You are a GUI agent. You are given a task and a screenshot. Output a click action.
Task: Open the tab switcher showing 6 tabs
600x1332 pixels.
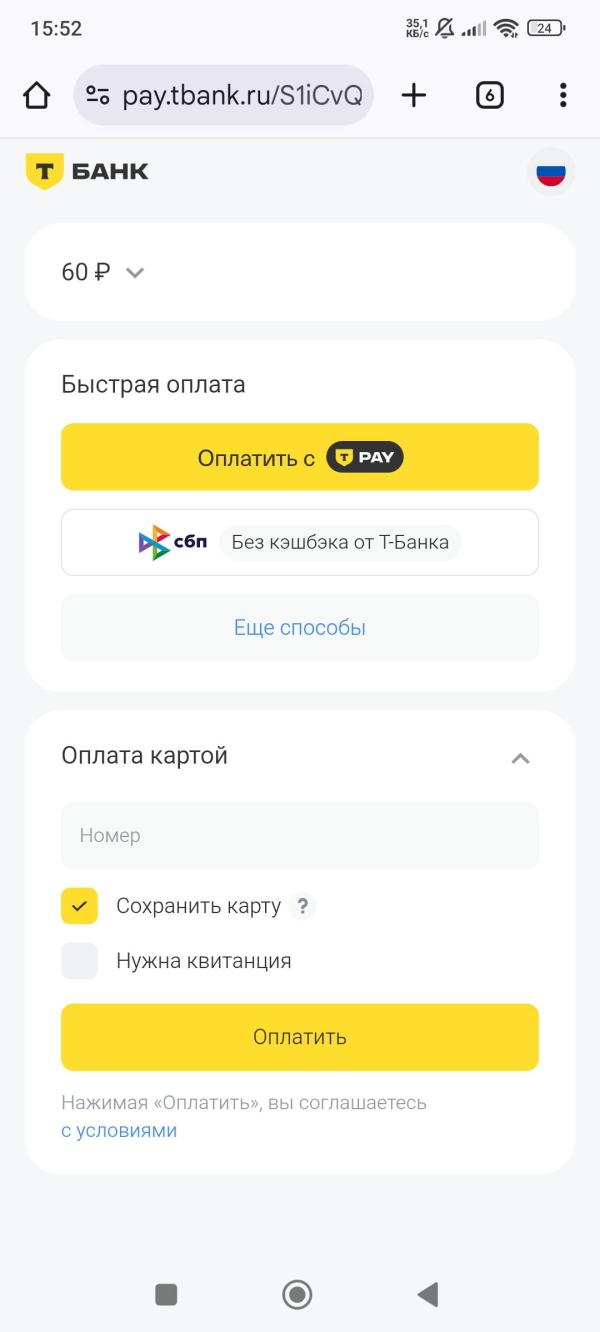(489, 95)
